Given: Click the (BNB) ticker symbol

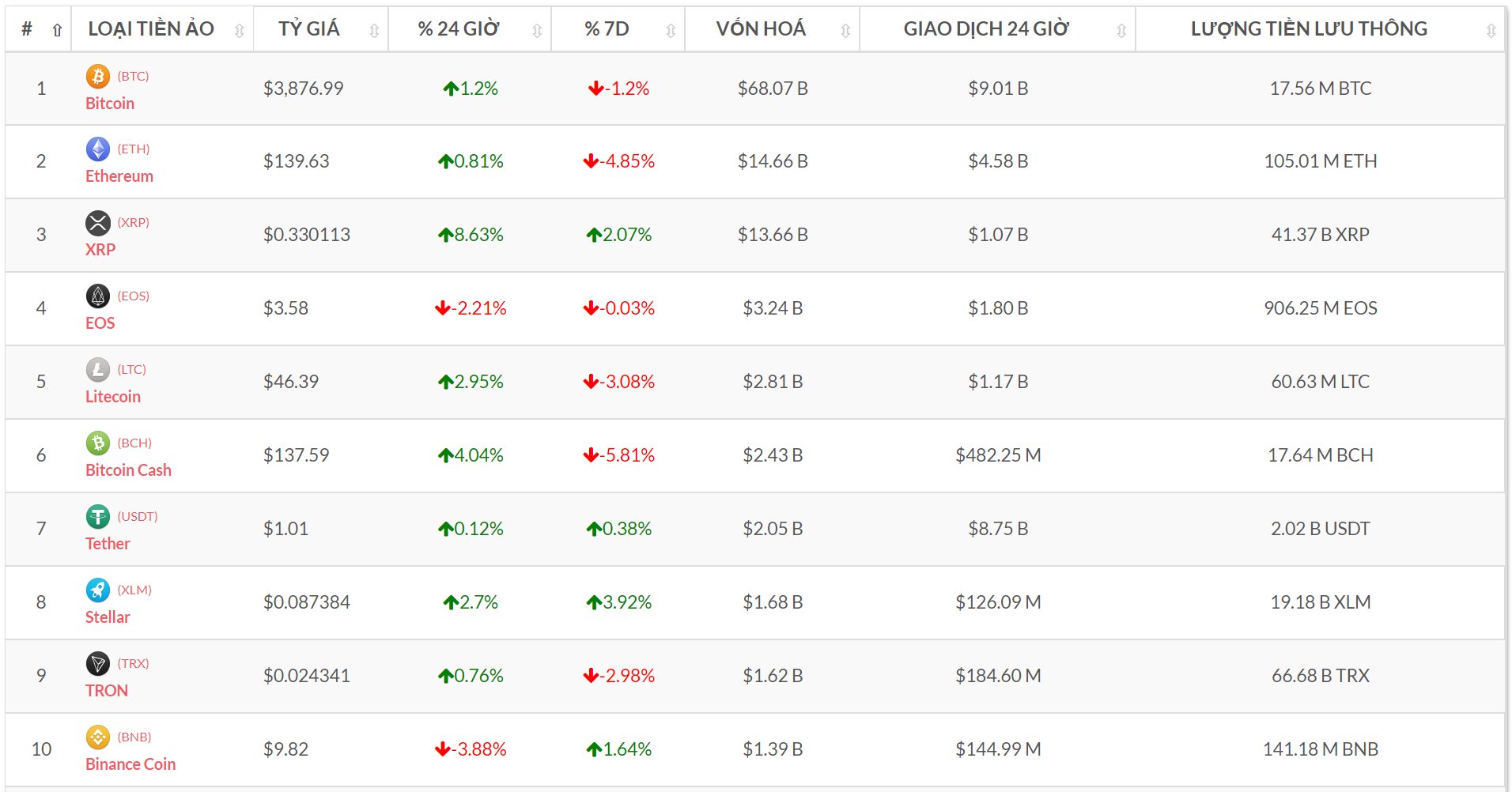Looking at the screenshot, I should click(x=134, y=737).
